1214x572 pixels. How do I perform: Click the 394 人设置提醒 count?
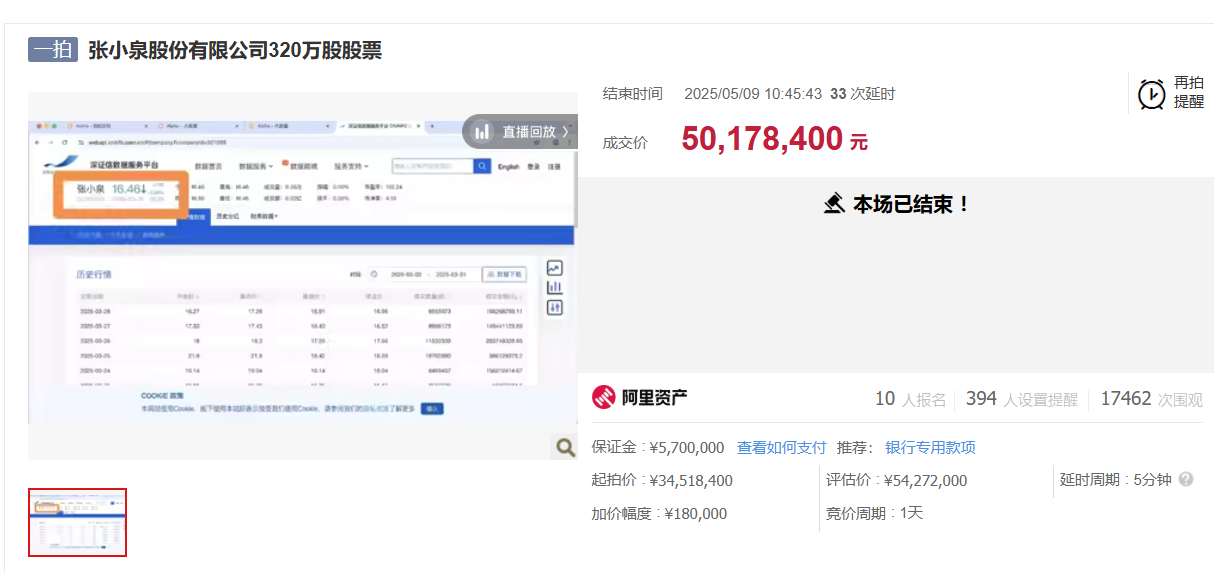point(1022,399)
